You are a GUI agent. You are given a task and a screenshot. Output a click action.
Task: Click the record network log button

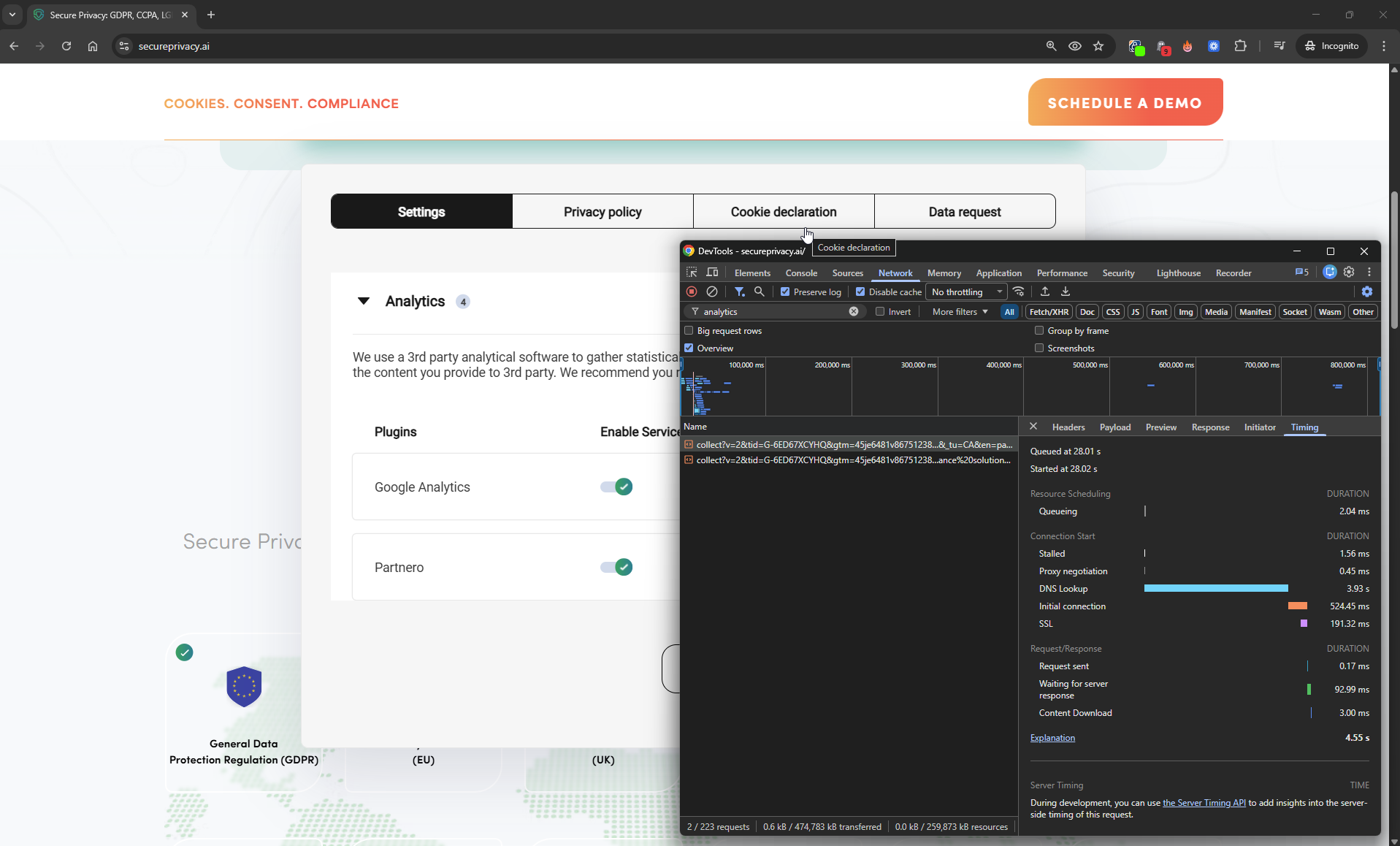click(692, 291)
